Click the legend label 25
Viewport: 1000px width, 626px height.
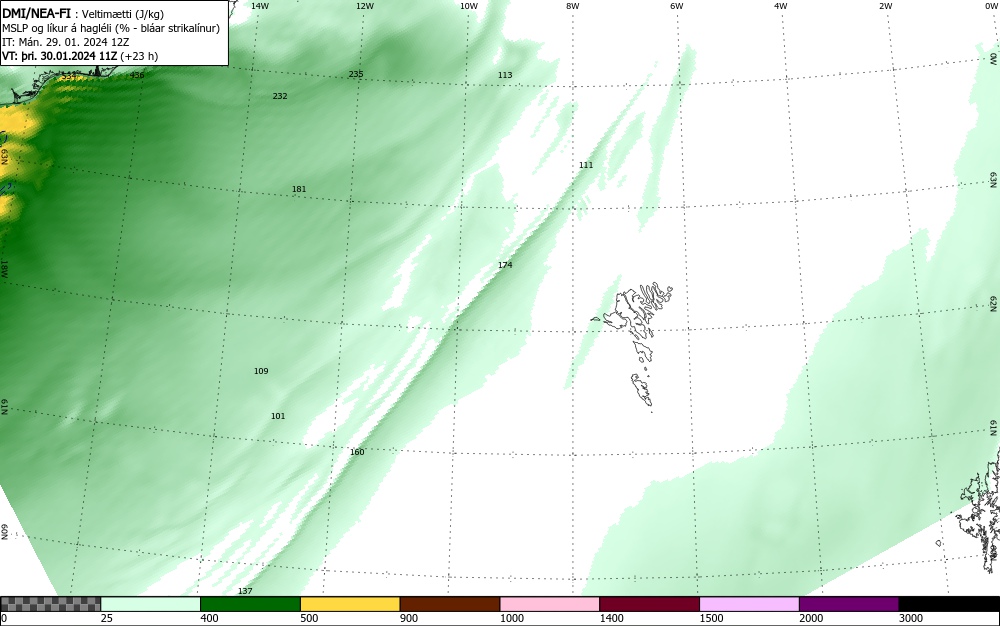107,618
